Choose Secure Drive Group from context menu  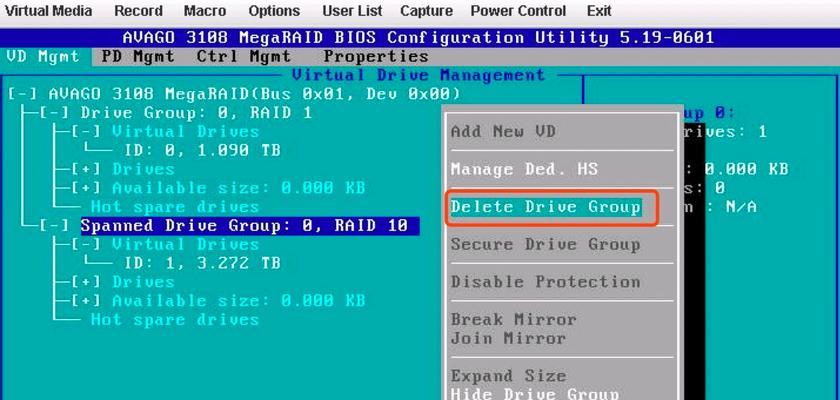pyautogui.click(x=546, y=244)
